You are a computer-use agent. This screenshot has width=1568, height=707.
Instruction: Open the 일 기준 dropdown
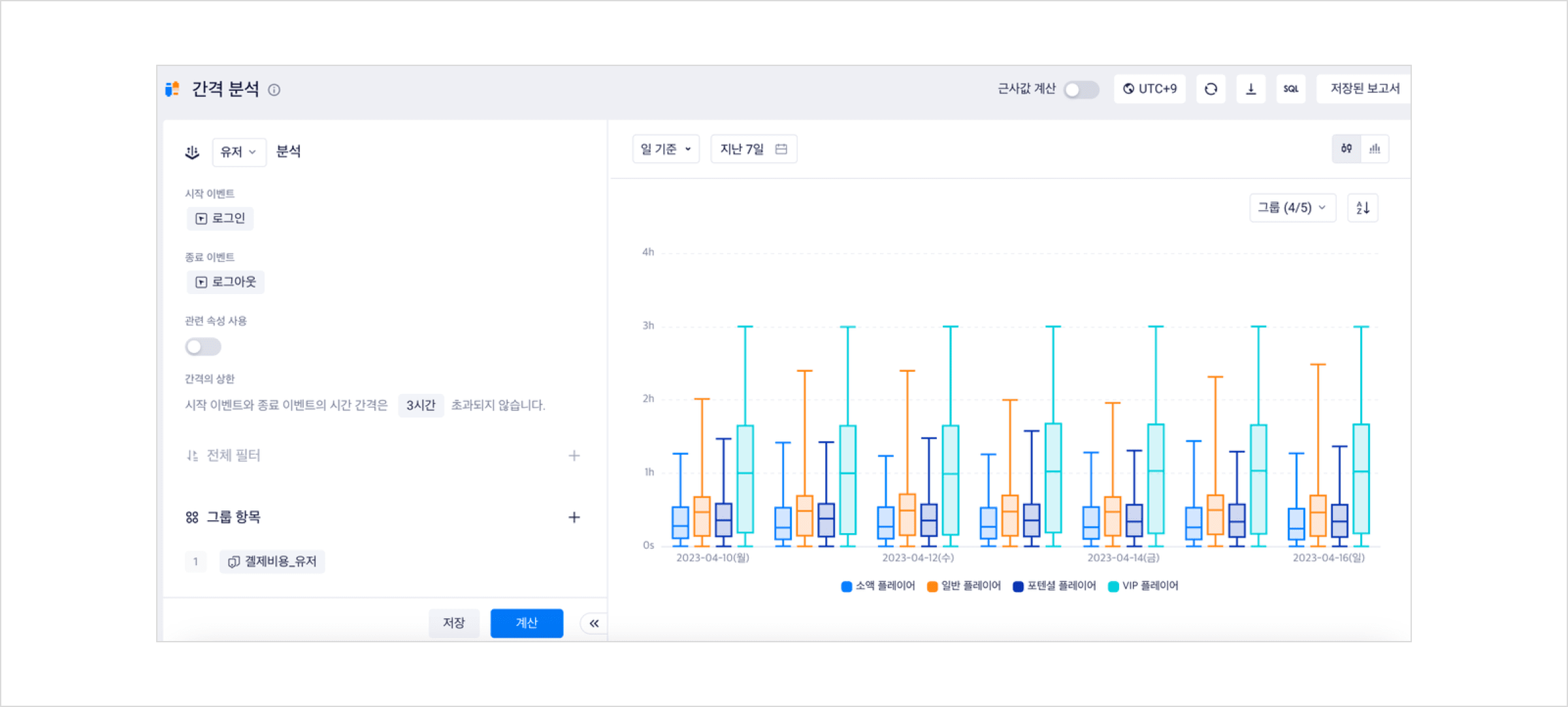click(665, 149)
